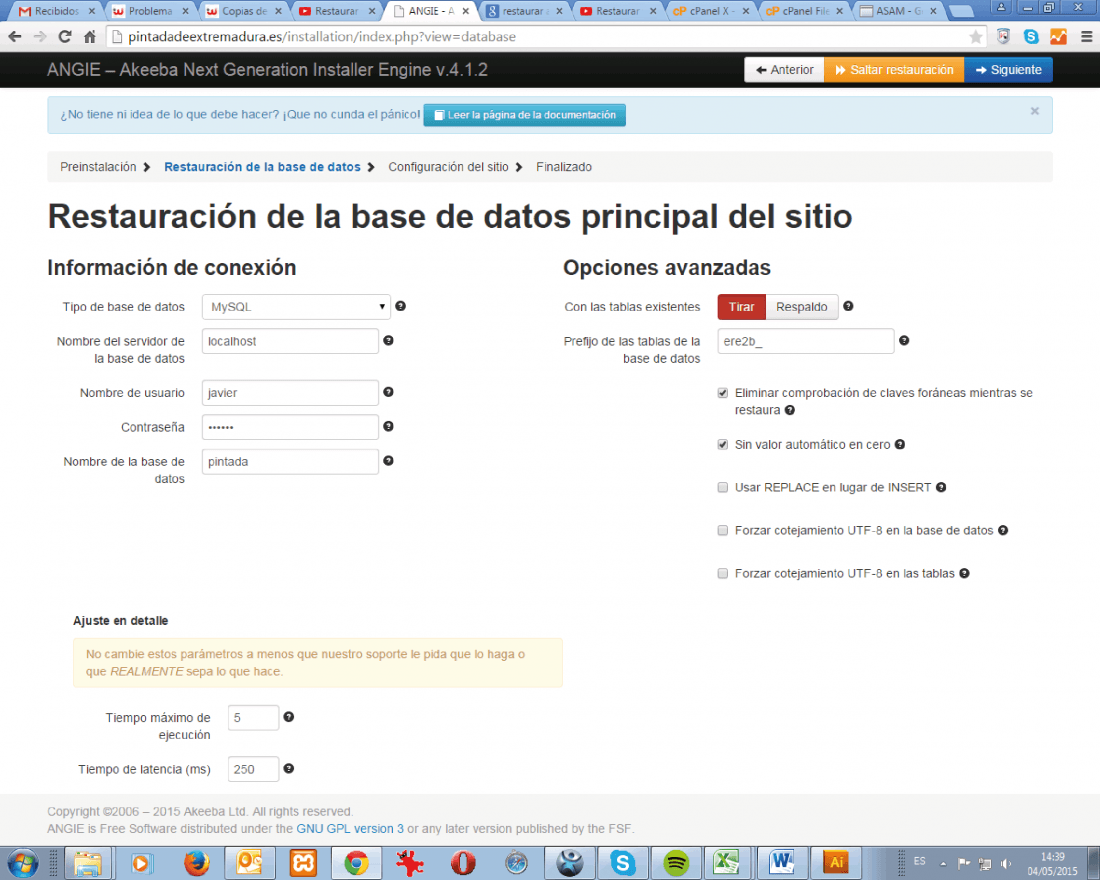Toggle Eliminar comprobación de claves foráneas checkbox
The height and width of the screenshot is (880, 1100).
click(723, 393)
